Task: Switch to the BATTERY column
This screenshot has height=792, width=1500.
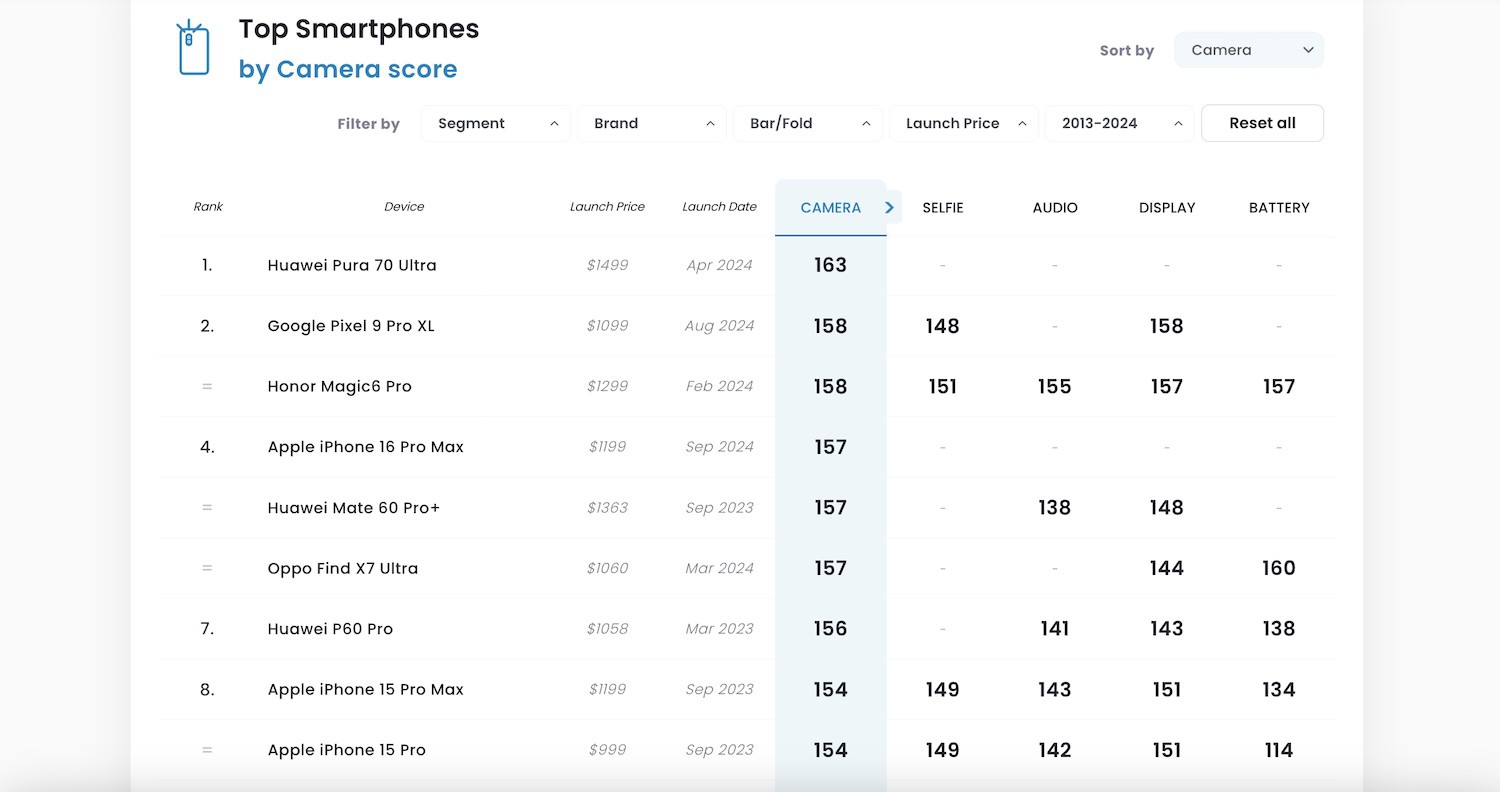Action: pos(1279,208)
